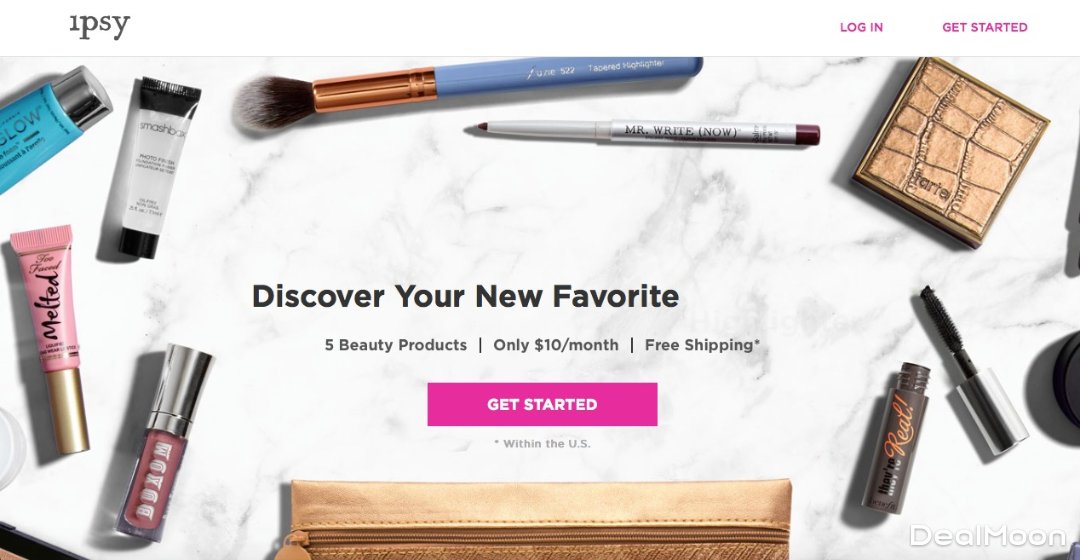Click the Discover Your New Favorite headline
The width and height of the screenshot is (1080, 560).
466,296
